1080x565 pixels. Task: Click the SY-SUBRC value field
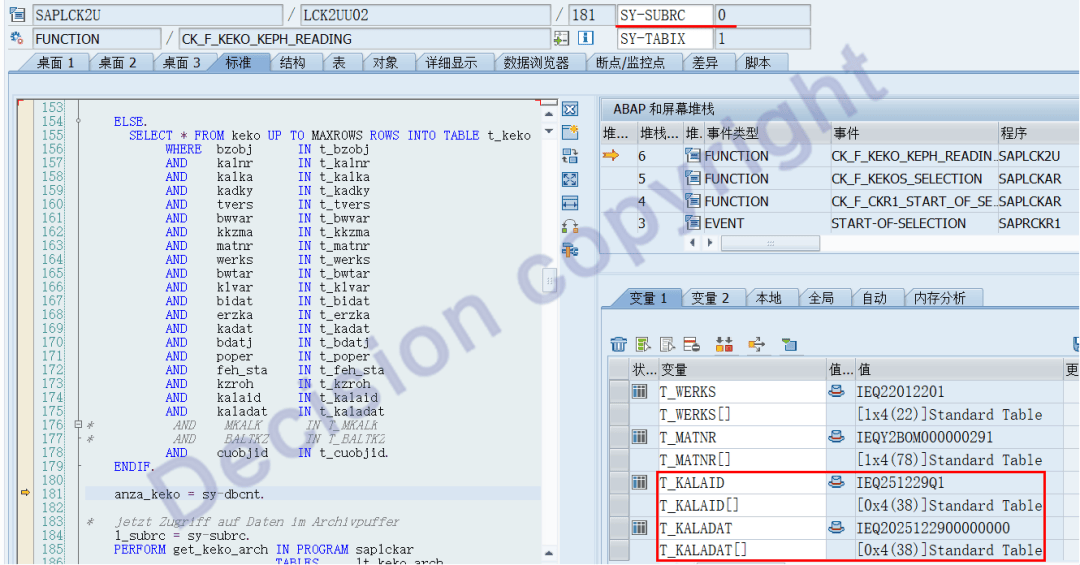pos(761,16)
